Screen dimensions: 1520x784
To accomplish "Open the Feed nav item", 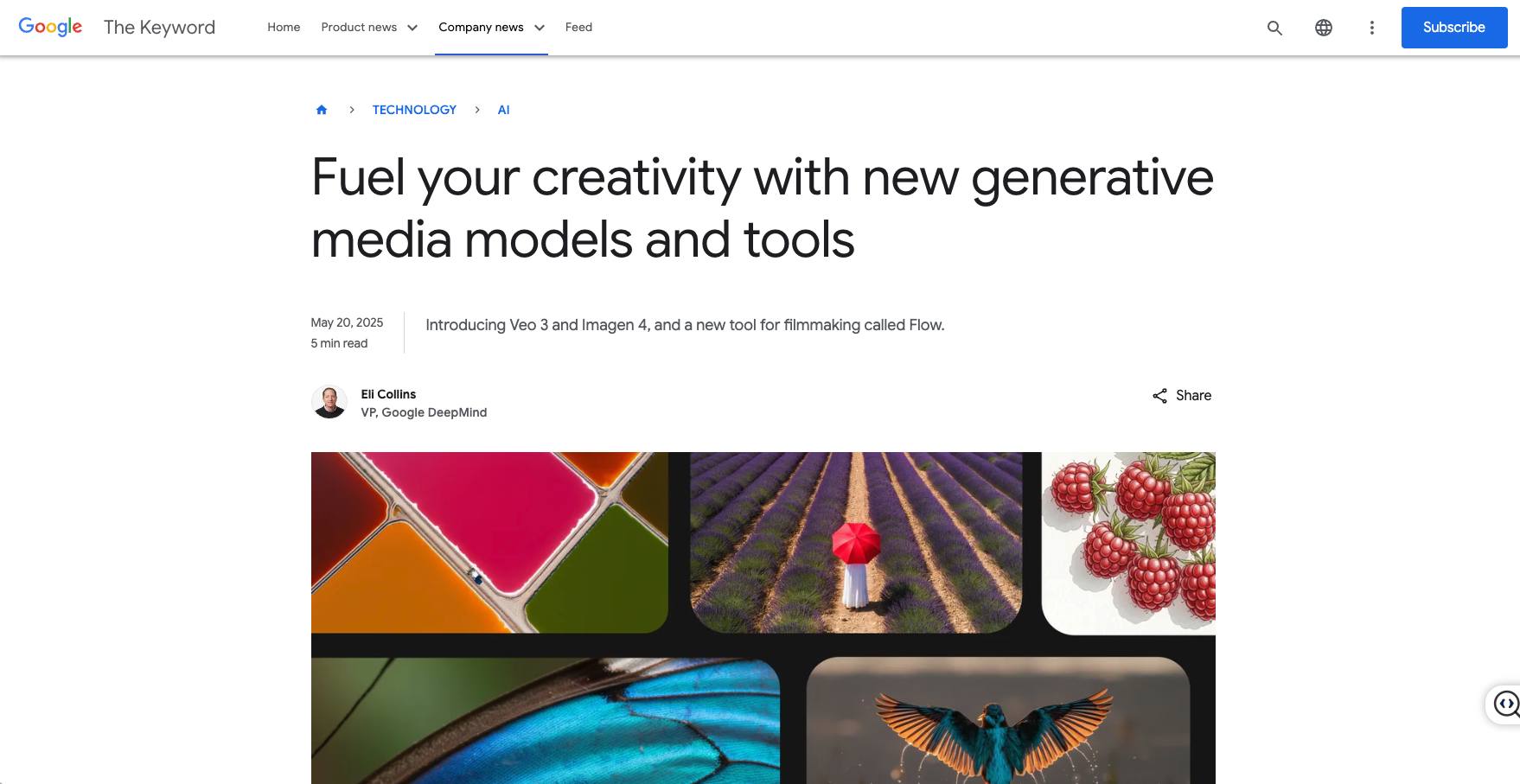I will coord(578,28).
